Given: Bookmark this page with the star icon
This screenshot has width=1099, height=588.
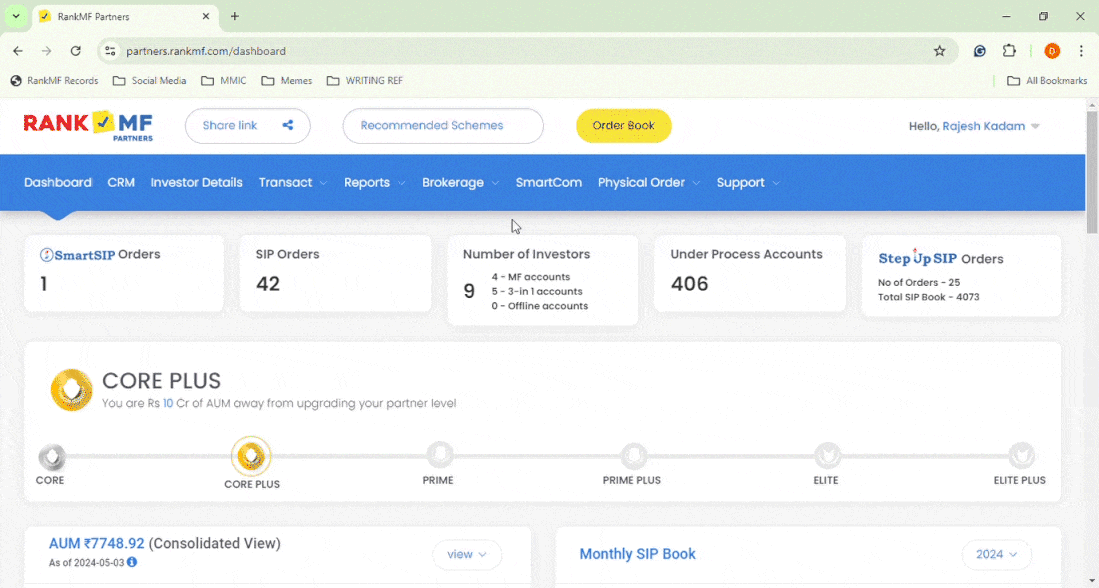Looking at the screenshot, I should point(939,51).
